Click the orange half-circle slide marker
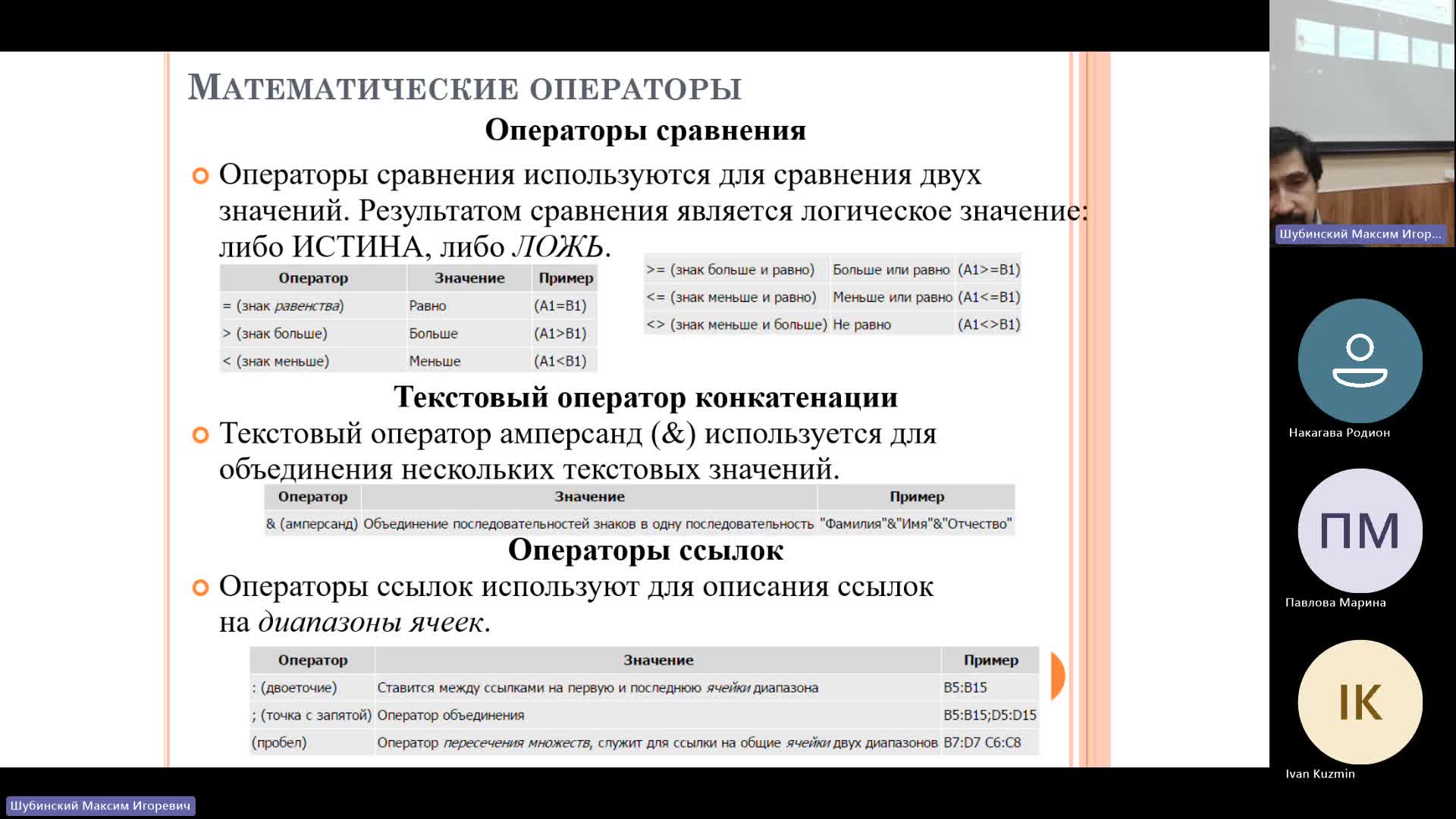 [x=1058, y=676]
